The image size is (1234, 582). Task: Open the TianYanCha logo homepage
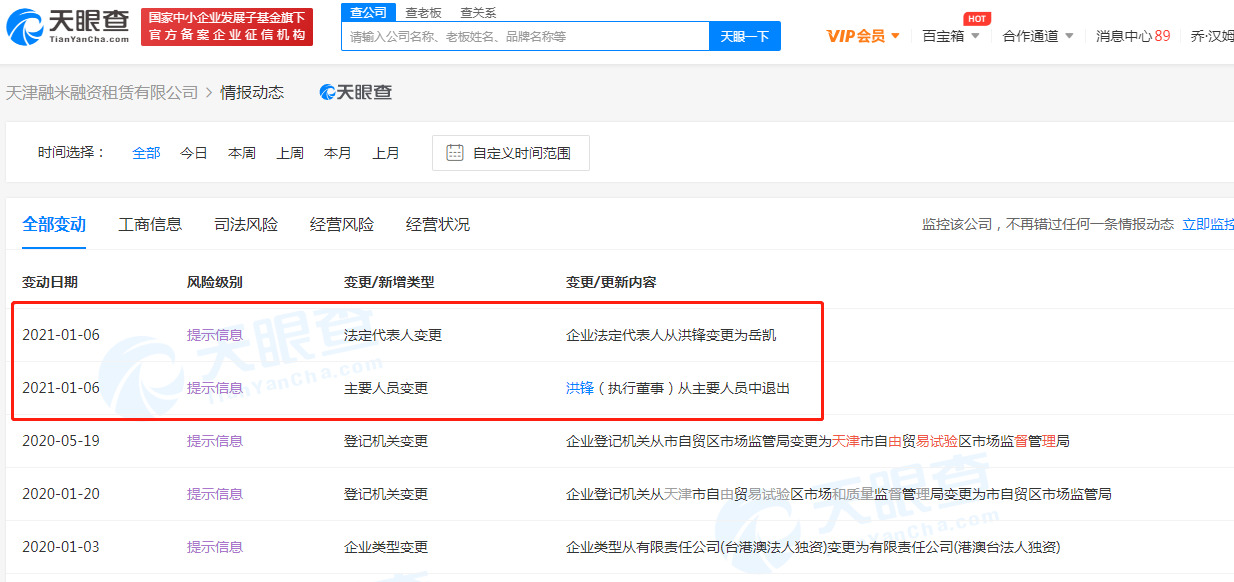(68, 26)
